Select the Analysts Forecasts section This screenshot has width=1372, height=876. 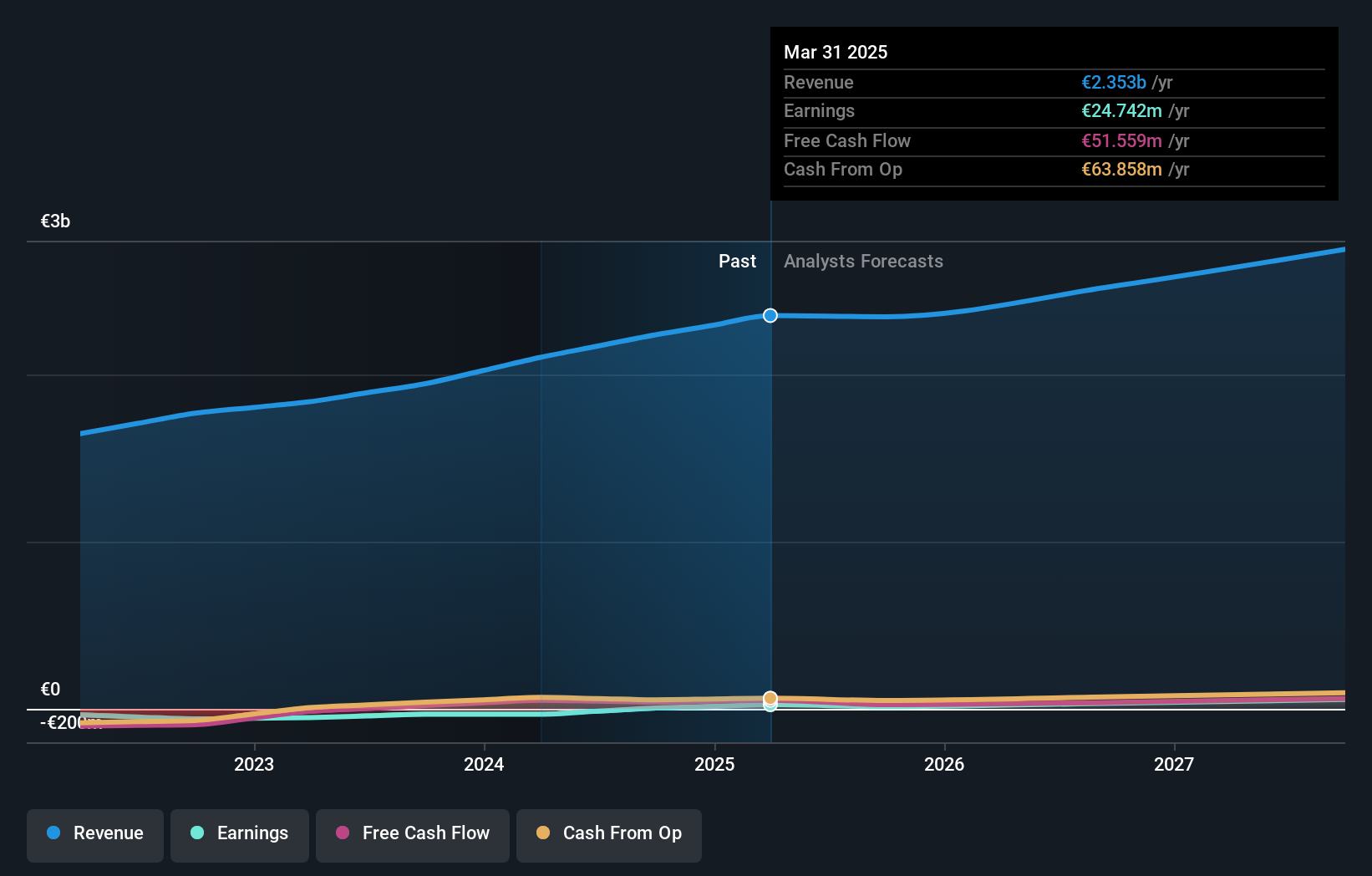863,261
